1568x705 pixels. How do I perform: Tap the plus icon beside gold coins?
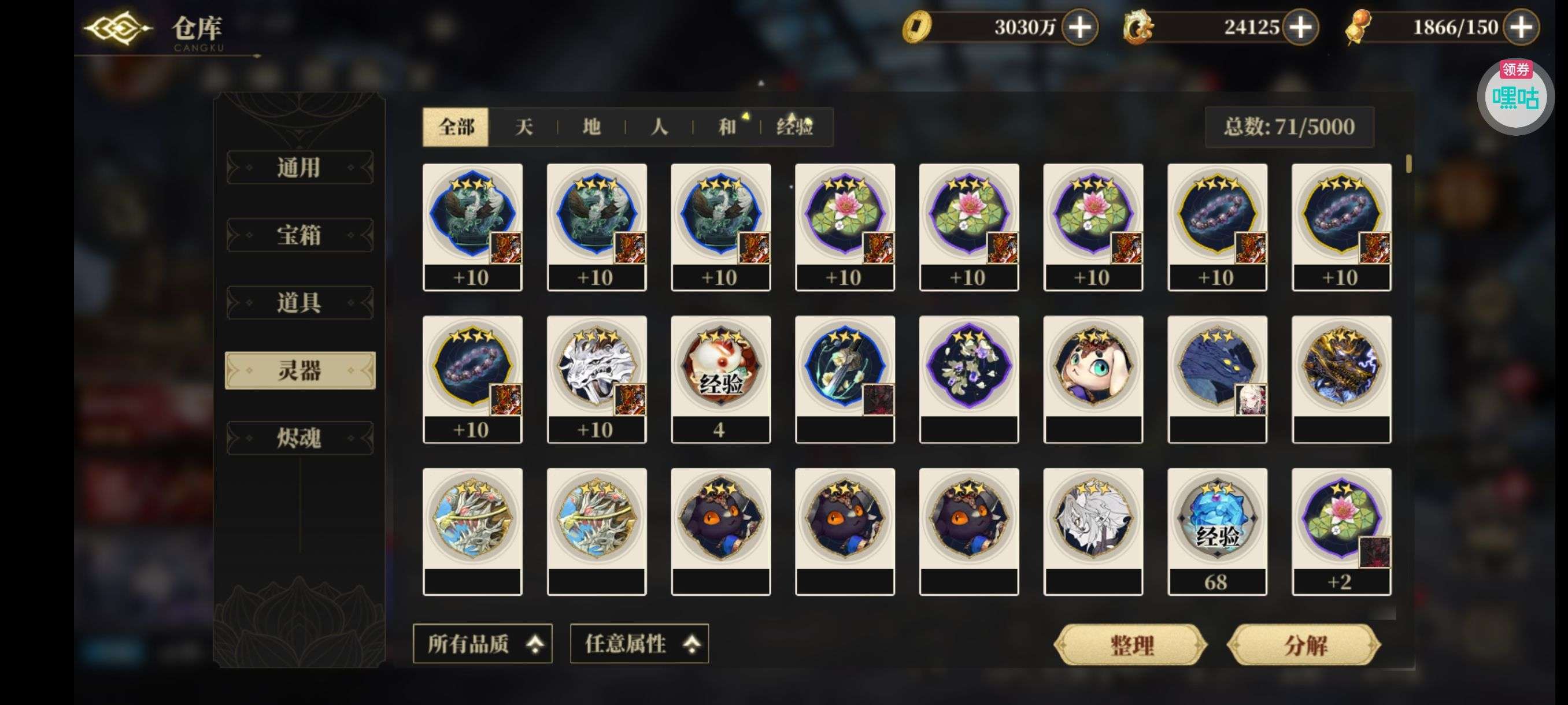tap(1080, 27)
